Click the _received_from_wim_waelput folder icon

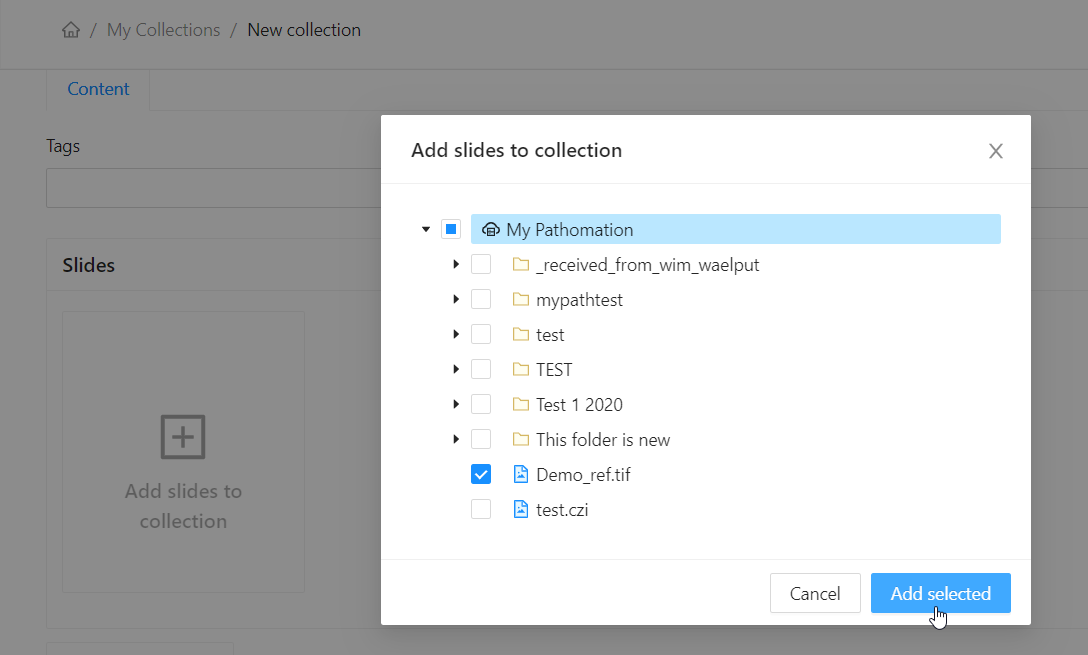(520, 265)
